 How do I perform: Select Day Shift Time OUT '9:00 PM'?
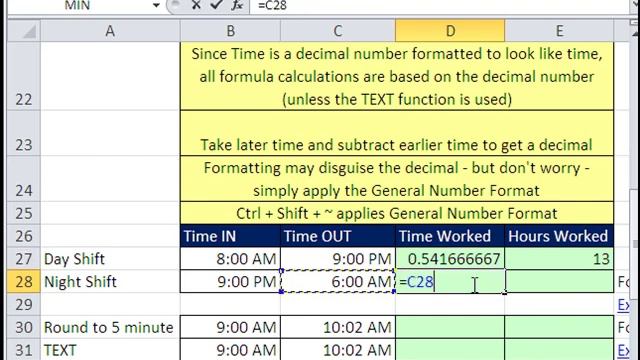pyautogui.click(x=338, y=258)
